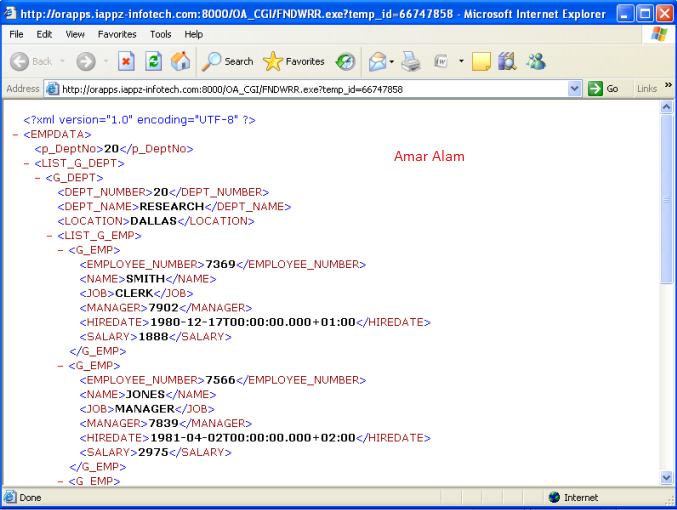Screen dimensions: 677x510
Task: Click the hiredate 1981-04-02 value
Action: click(253, 438)
